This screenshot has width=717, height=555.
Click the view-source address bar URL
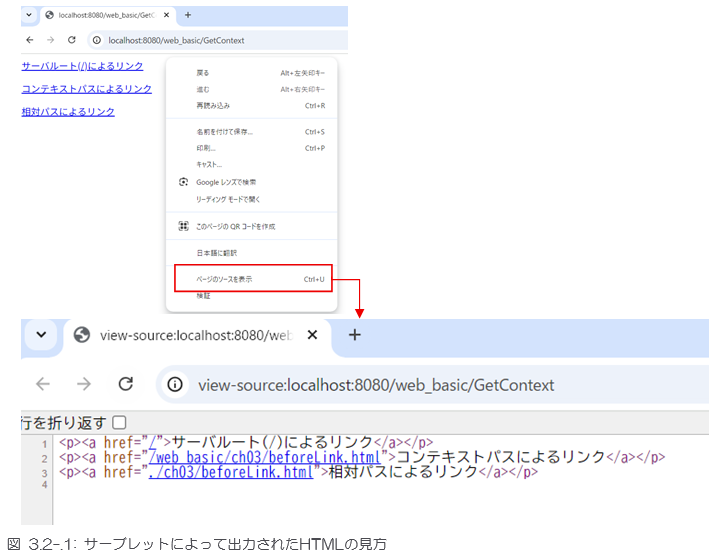point(375,385)
